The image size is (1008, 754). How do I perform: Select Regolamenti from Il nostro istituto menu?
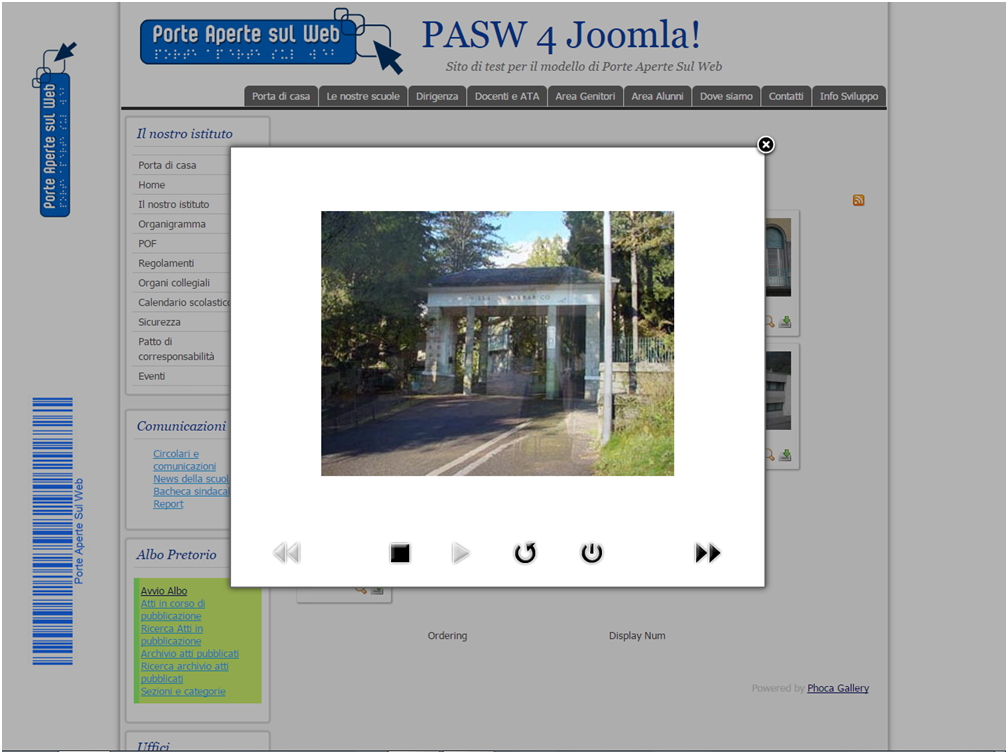click(166, 263)
